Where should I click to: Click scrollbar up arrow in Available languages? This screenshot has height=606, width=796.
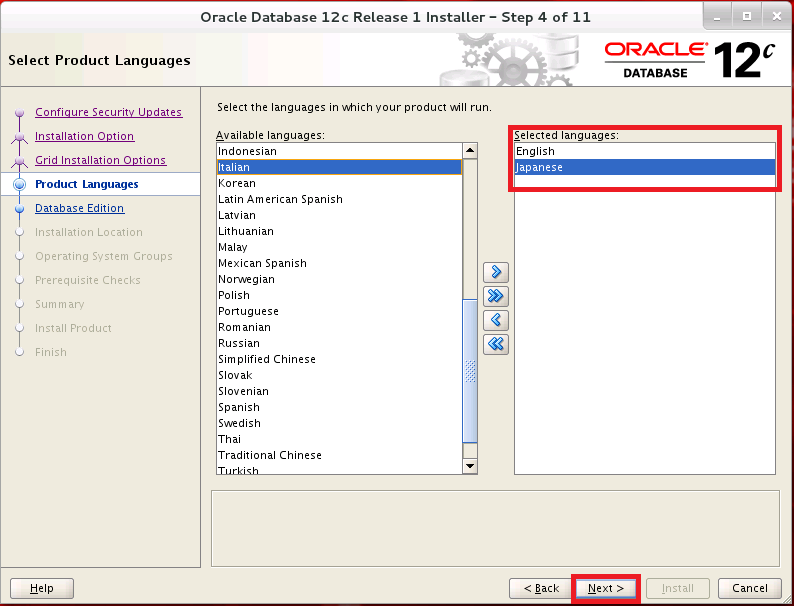click(470, 151)
